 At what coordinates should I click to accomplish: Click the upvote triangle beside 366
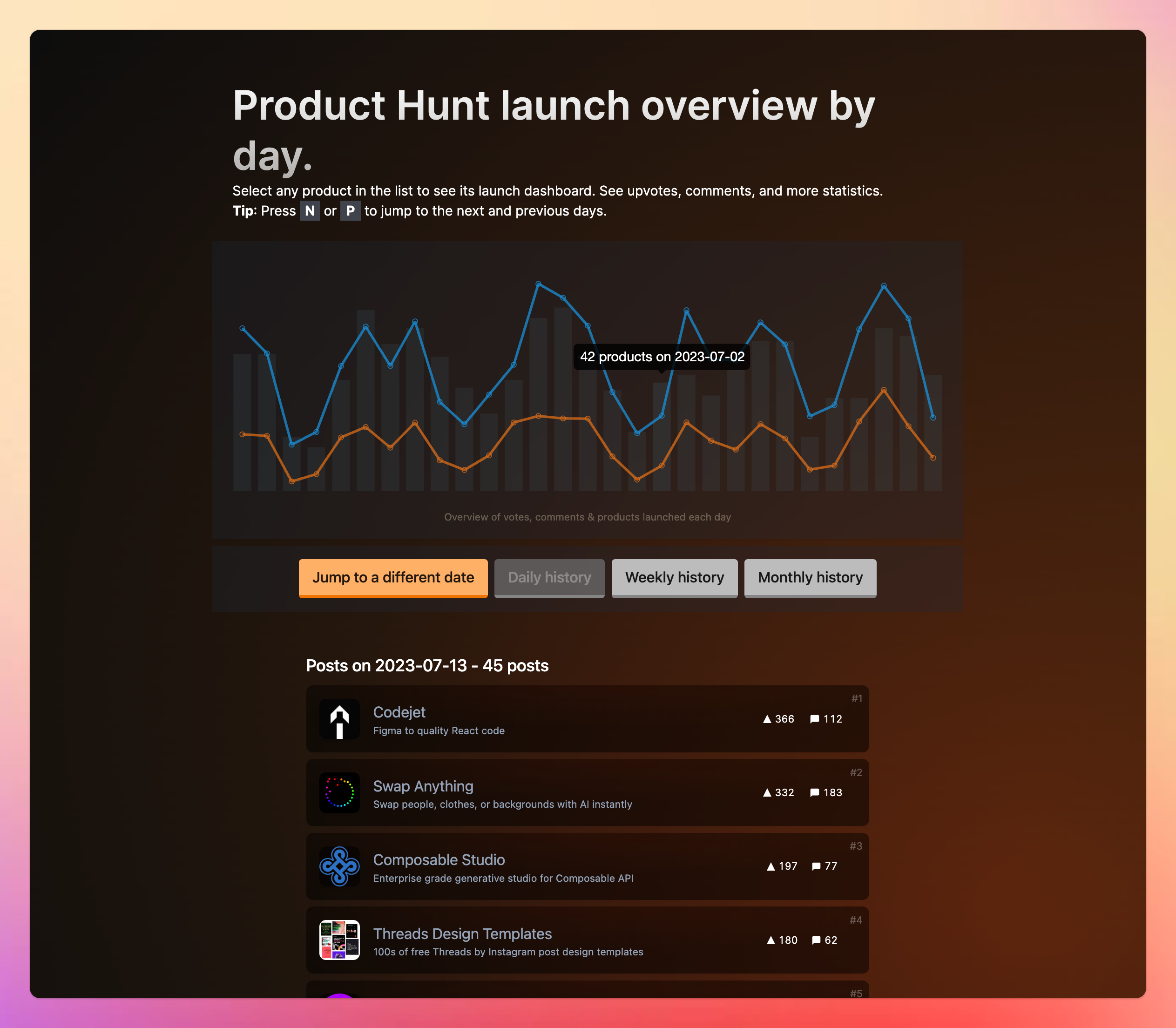coord(767,719)
